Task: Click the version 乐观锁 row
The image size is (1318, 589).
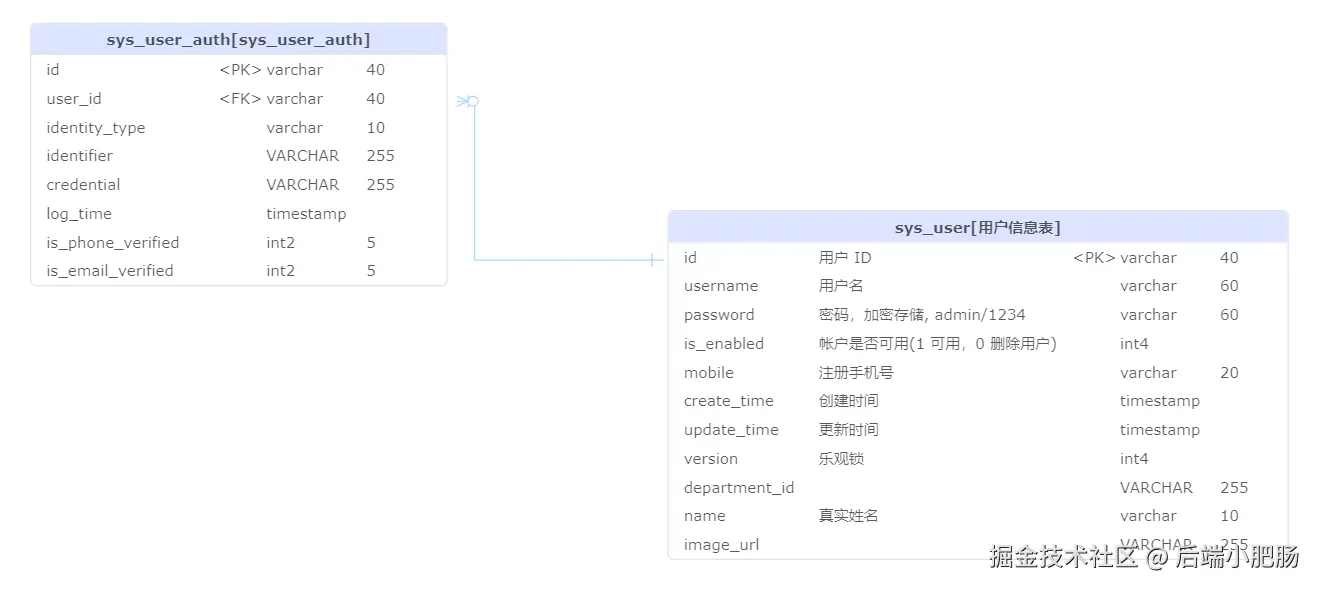Action: tap(710, 458)
